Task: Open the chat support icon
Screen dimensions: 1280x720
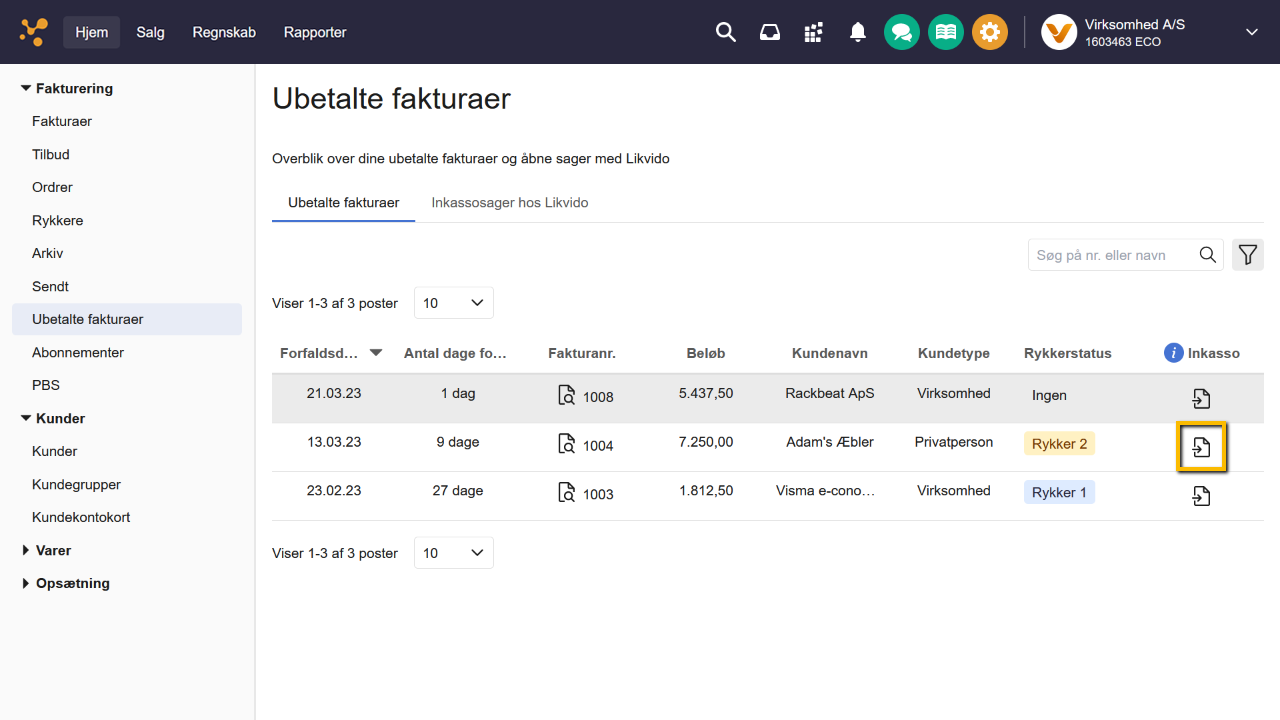Action: (x=902, y=31)
